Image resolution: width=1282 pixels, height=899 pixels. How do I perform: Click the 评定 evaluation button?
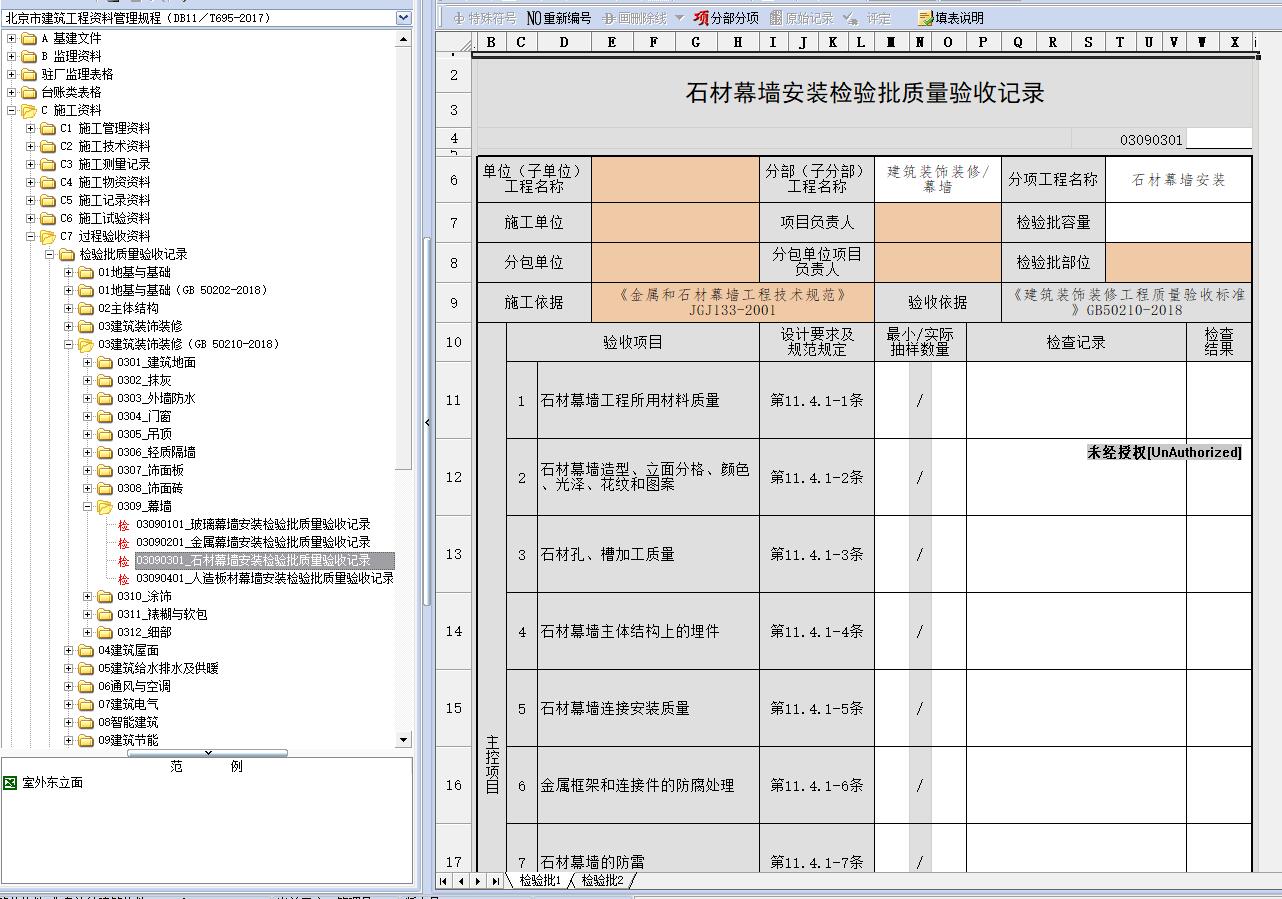[866, 18]
